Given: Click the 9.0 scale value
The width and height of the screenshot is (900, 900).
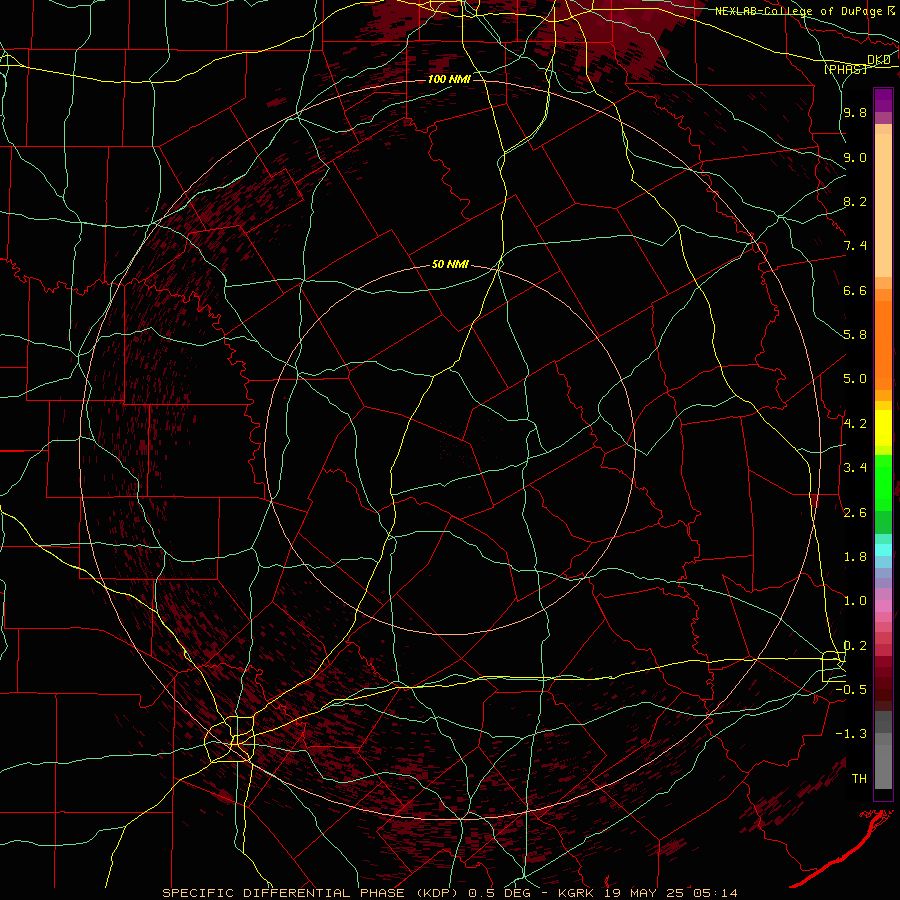Looking at the screenshot, I should coord(855,157).
